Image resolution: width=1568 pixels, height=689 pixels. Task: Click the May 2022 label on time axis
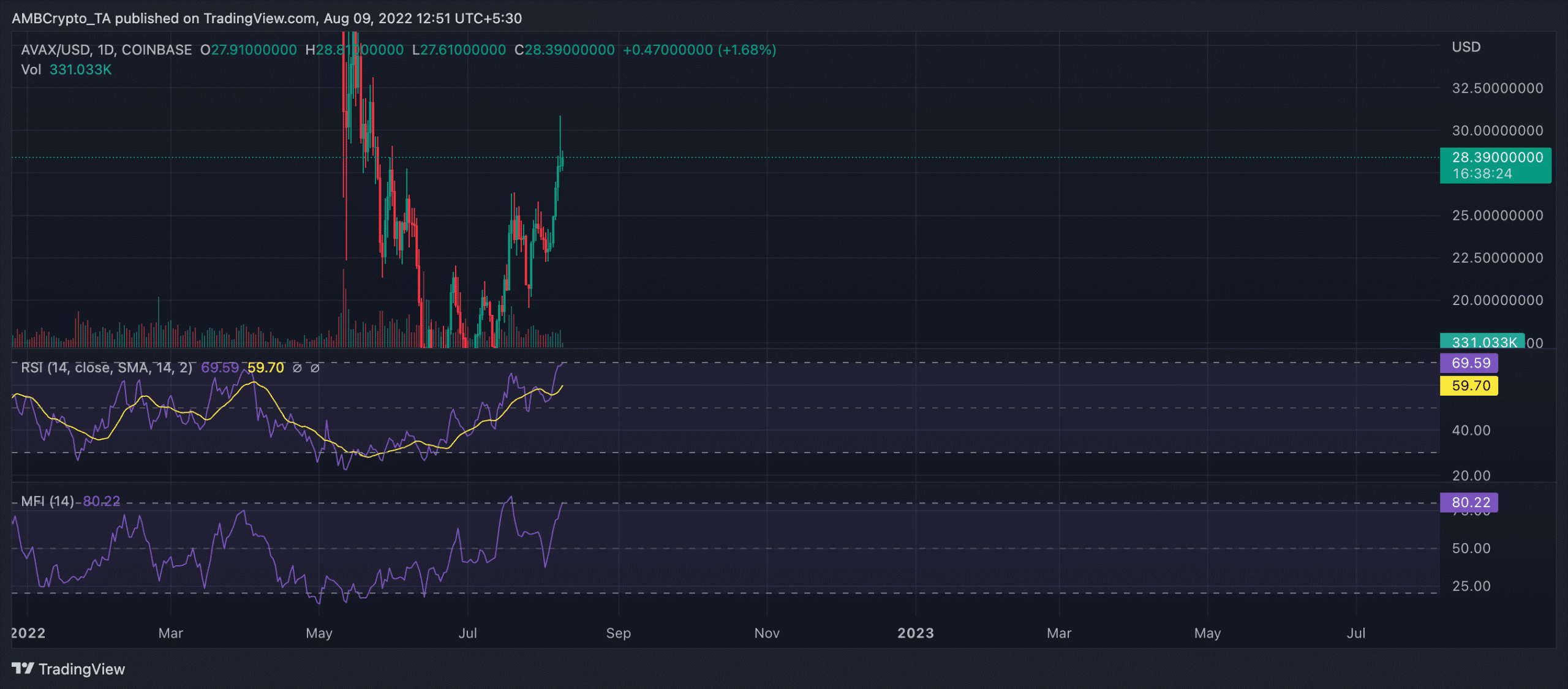click(x=319, y=633)
